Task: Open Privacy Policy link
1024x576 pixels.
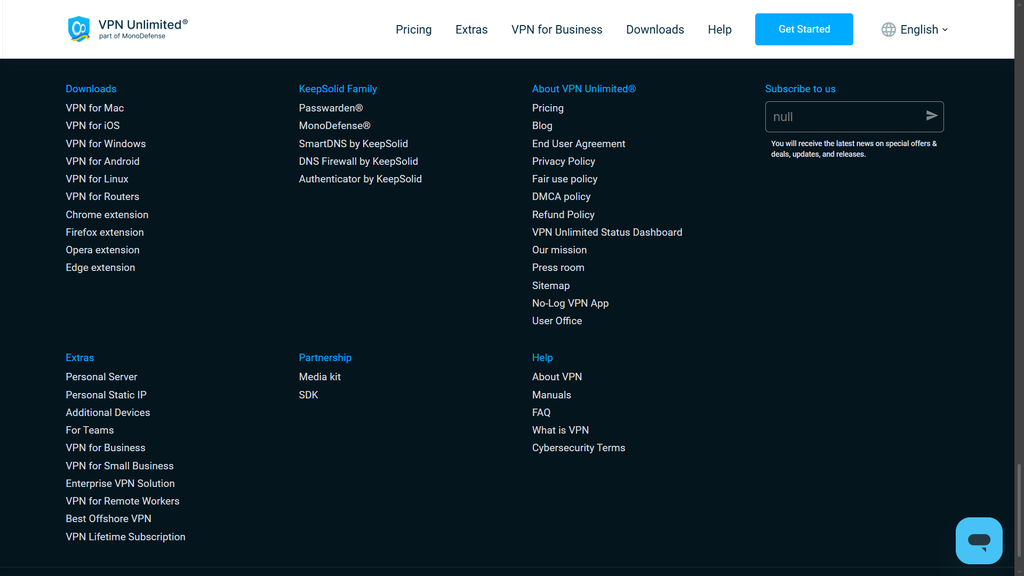Action: click(564, 161)
